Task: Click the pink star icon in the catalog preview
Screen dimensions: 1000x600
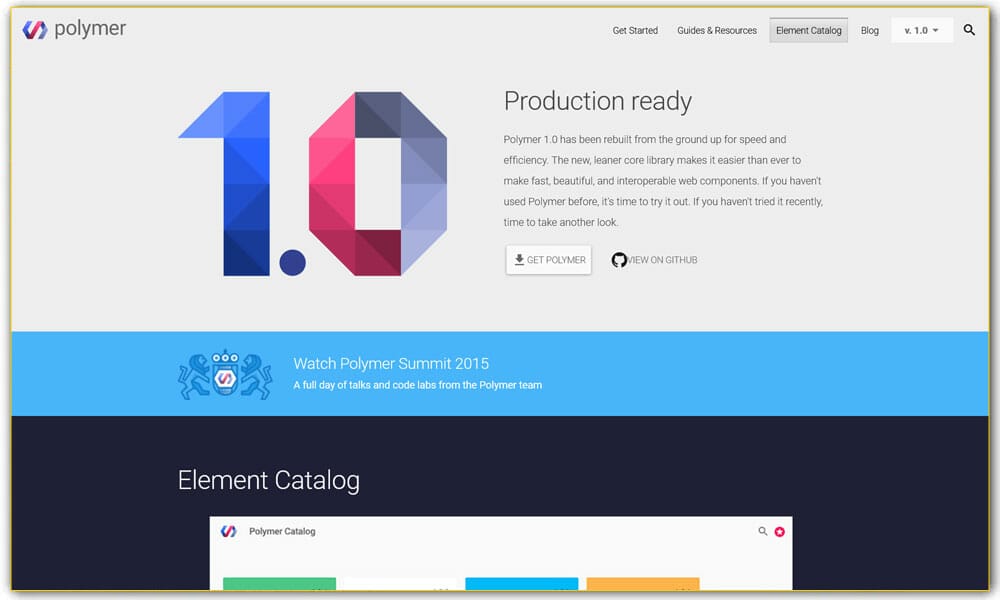Action: pos(780,532)
